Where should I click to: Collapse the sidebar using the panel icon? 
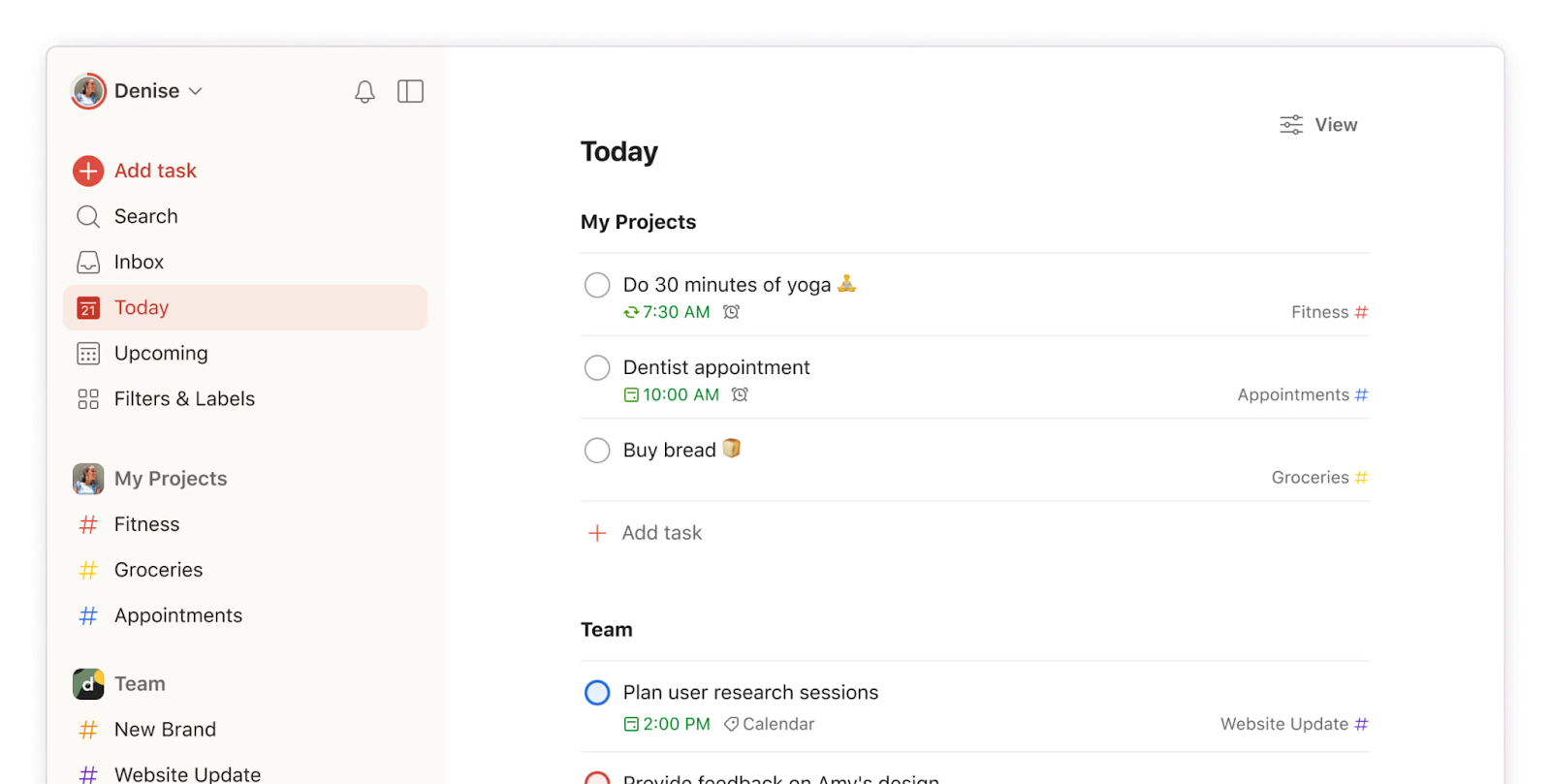(410, 90)
